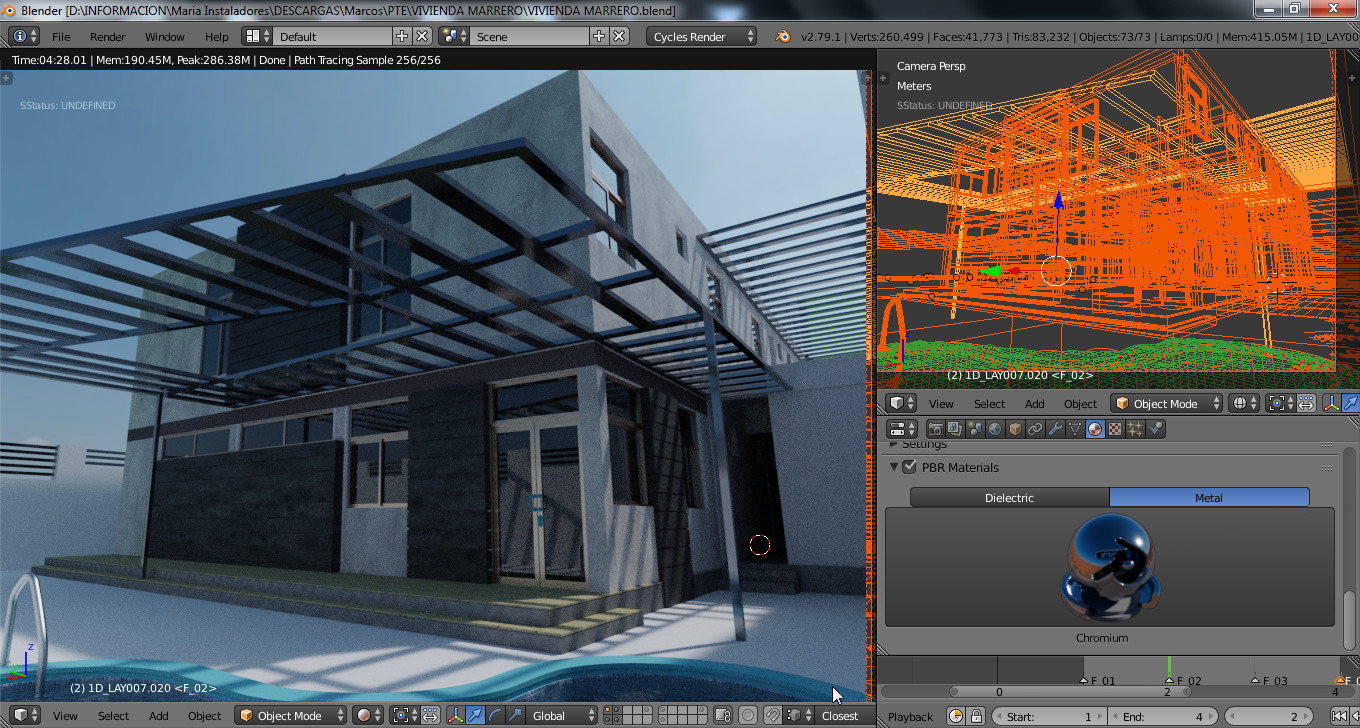Viewport: 1360px width, 728px height.
Task: Open the Physics properties tab icon
Action: (x=1156, y=429)
